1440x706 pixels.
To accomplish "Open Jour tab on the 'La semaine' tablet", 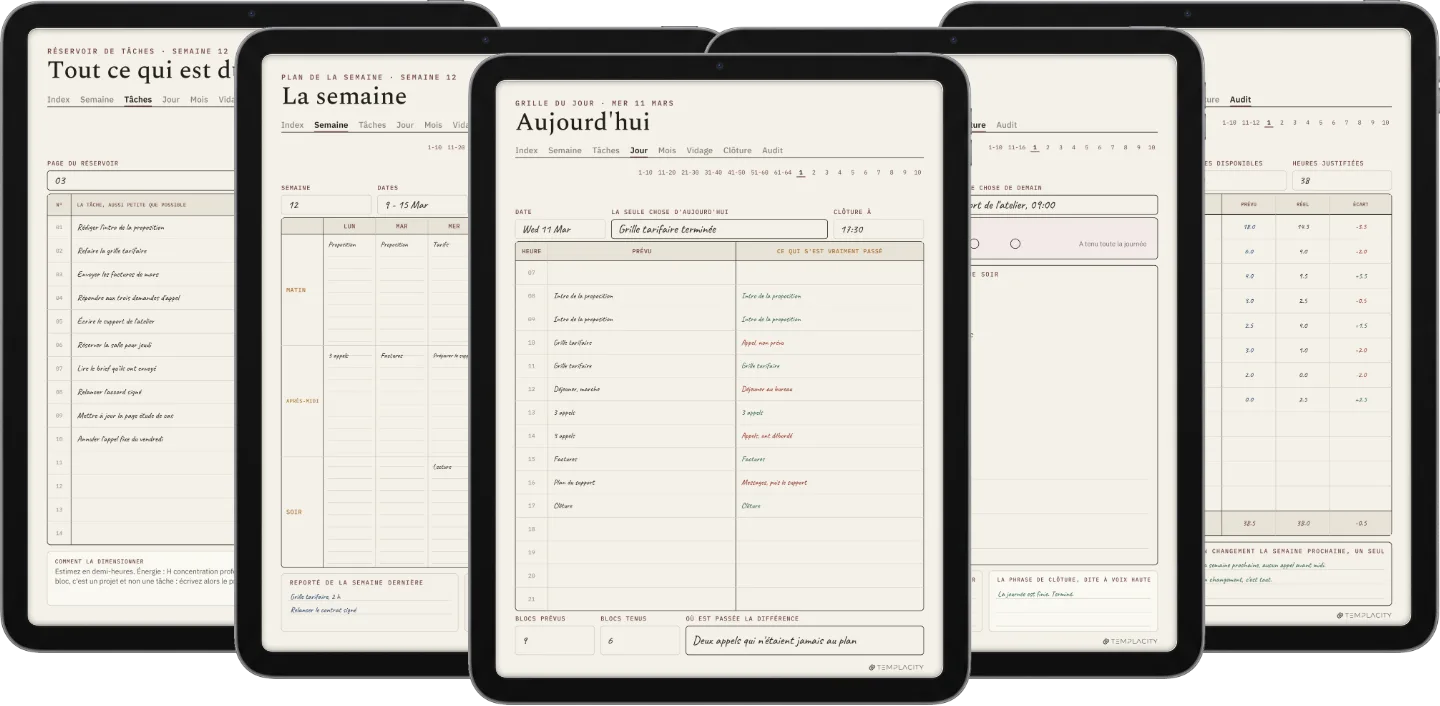I will point(405,125).
